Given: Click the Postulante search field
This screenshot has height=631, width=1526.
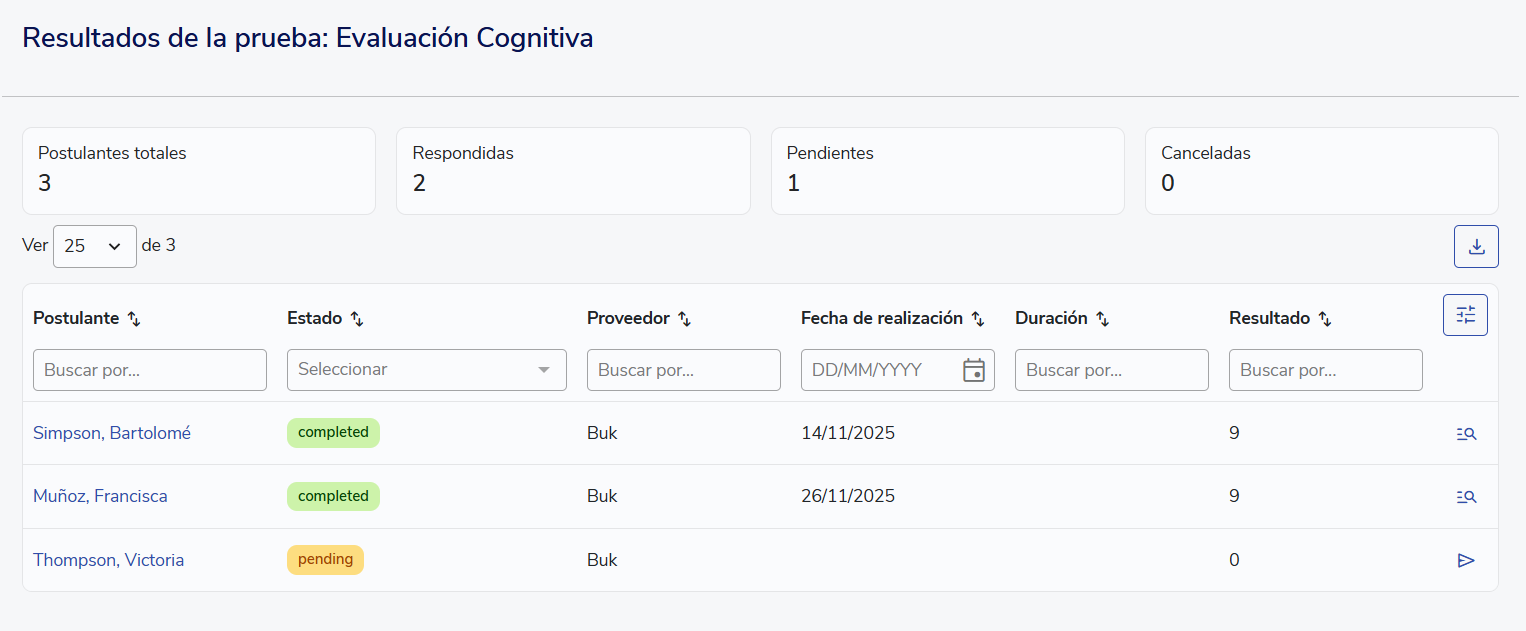Looking at the screenshot, I should [x=150, y=370].
